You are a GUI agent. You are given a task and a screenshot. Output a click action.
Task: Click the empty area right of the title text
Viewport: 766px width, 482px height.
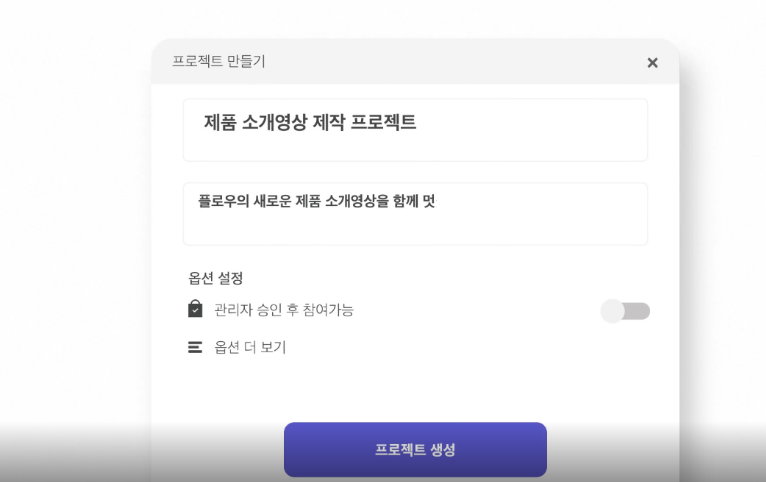click(530, 125)
